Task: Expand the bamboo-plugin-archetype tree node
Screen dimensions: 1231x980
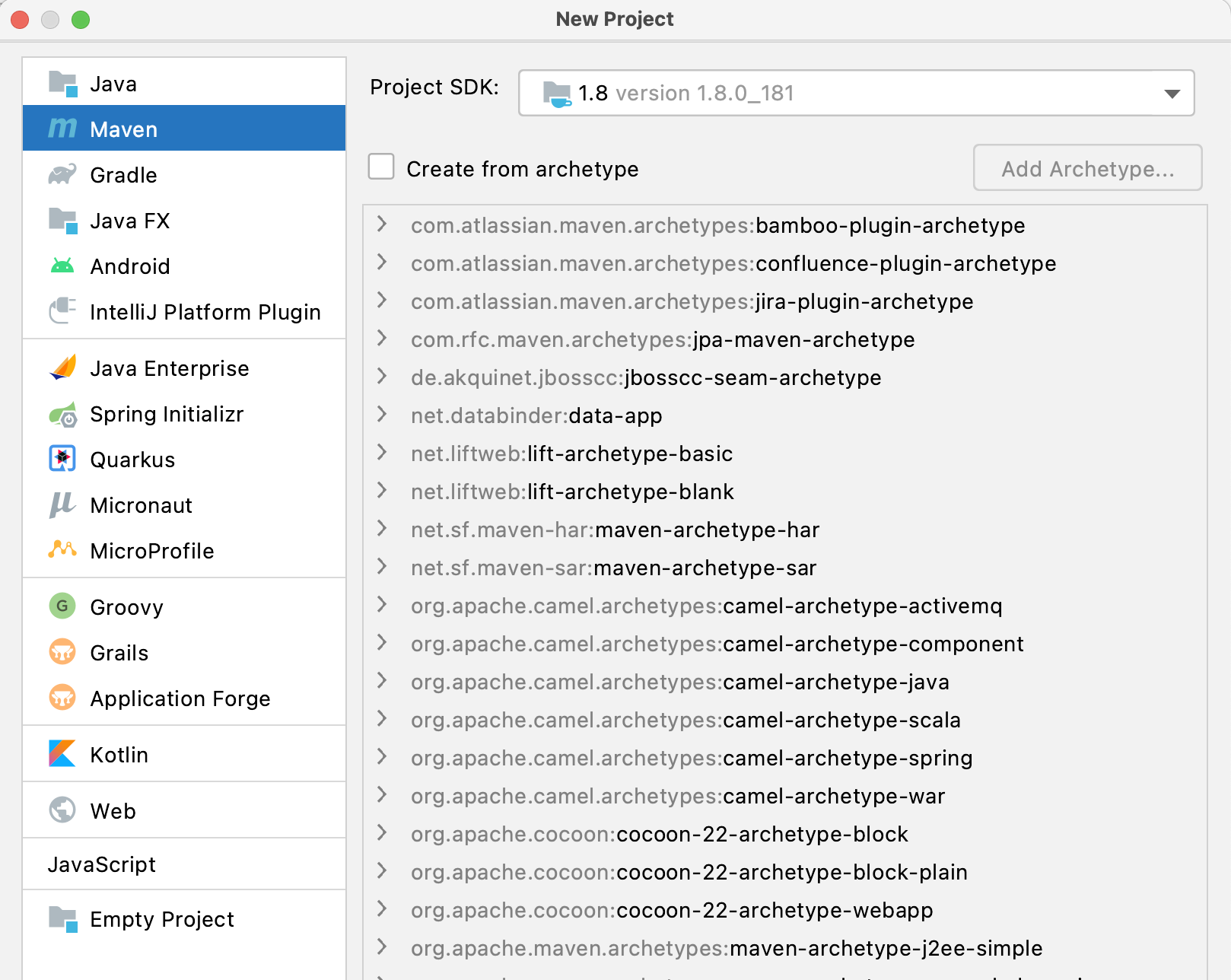Action: pyautogui.click(x=382, y=224)
